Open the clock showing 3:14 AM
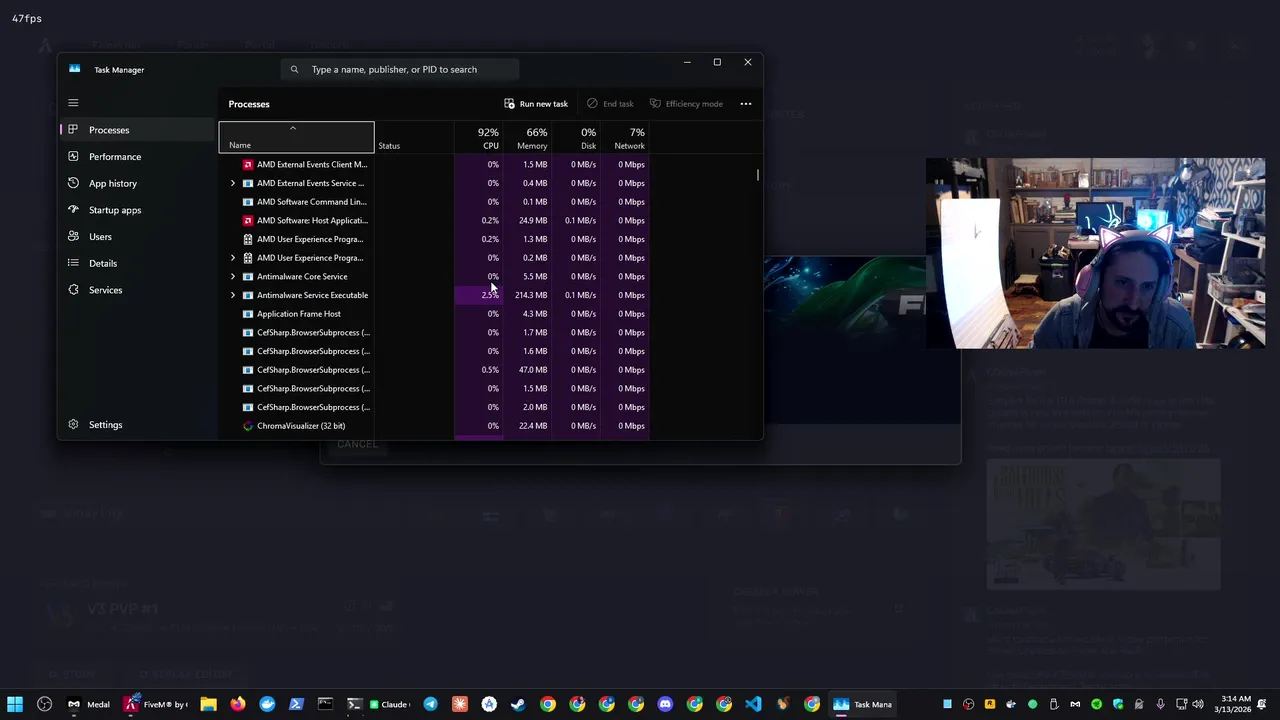 point(1231,704)
